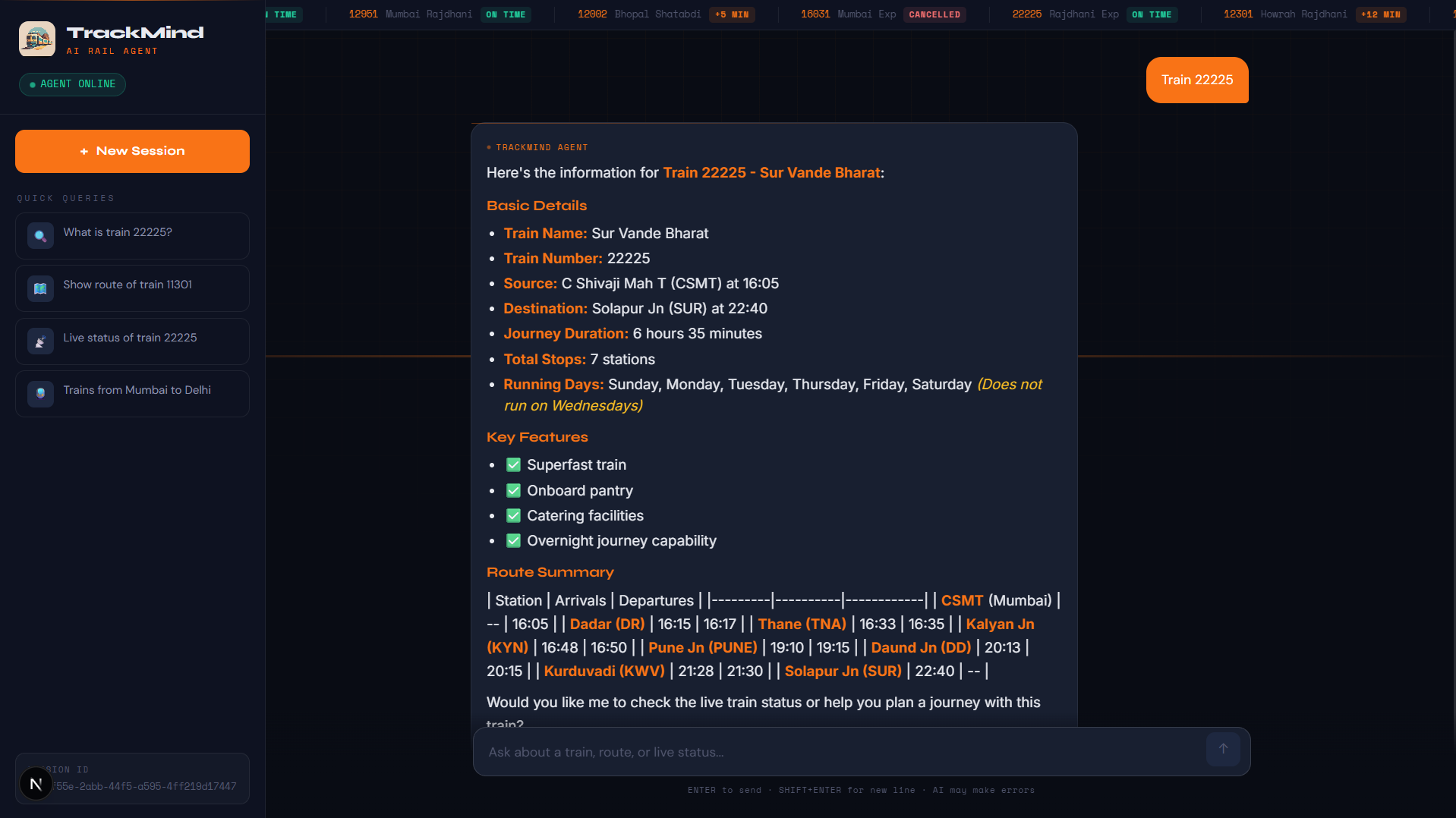Click the map icon beside 'Show route of train 11301'
The height and width of the screenshot is (818, 1456).
pos(40,288)
